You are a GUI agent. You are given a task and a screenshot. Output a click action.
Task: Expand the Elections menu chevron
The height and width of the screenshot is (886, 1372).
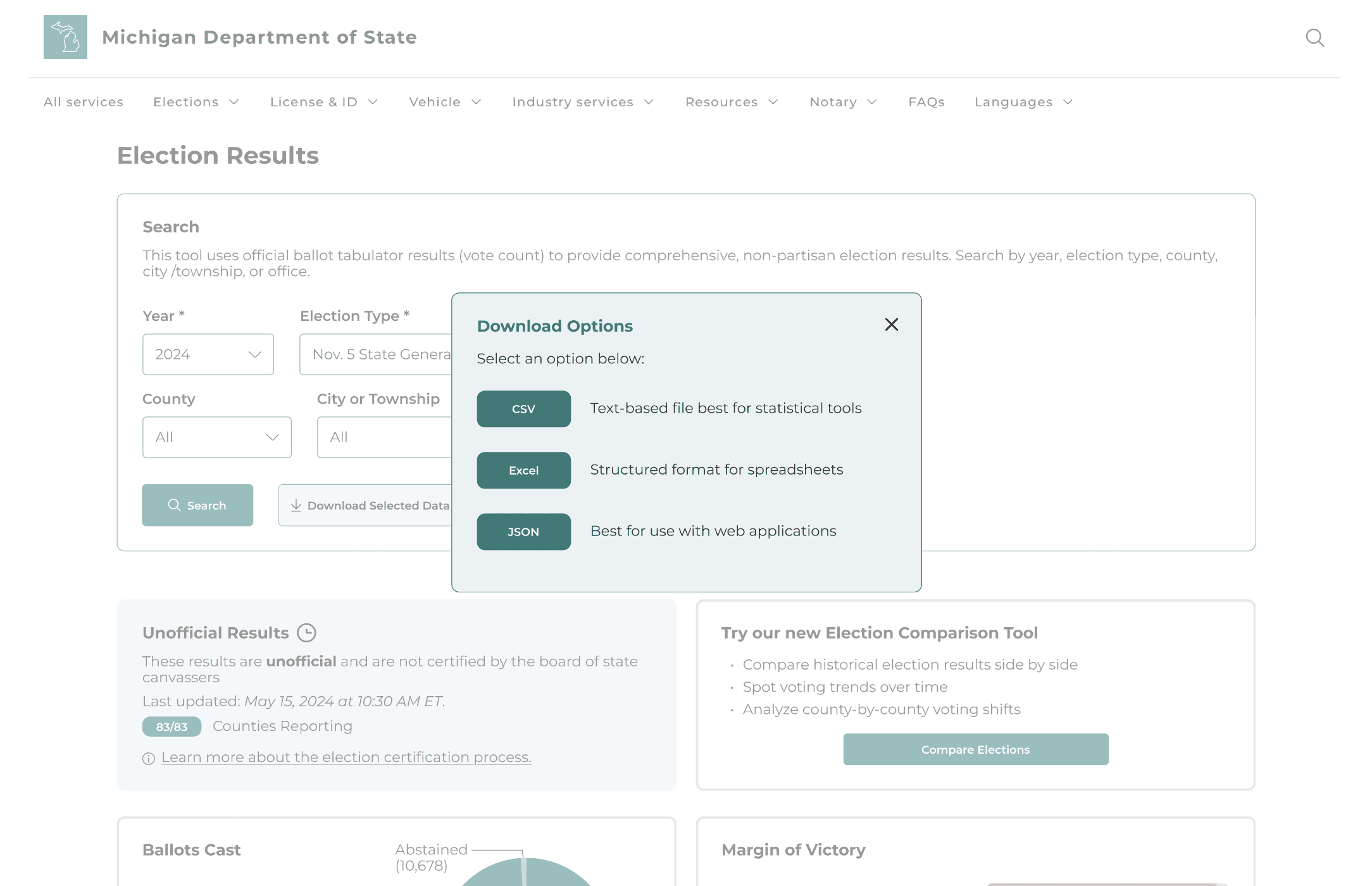[x=234, y=102]
